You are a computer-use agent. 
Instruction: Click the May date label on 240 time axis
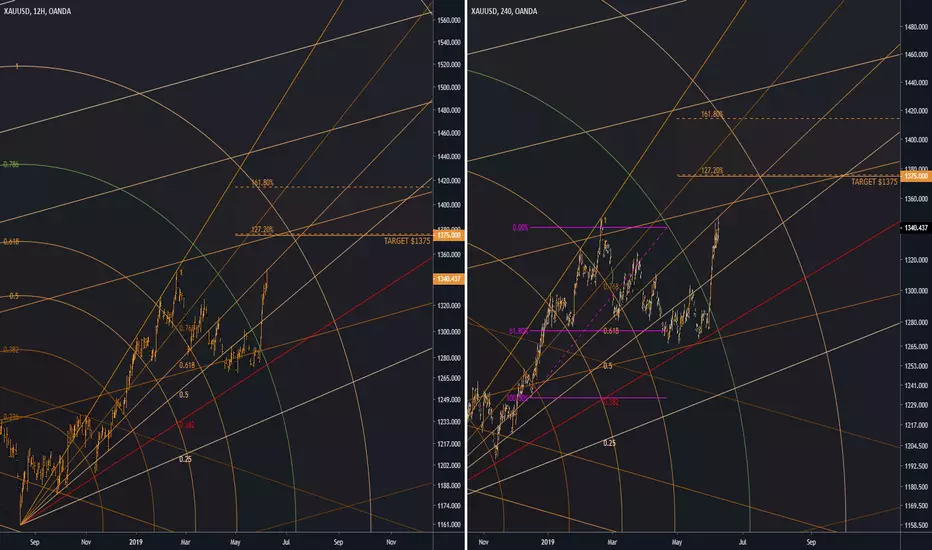click(676, 542)
